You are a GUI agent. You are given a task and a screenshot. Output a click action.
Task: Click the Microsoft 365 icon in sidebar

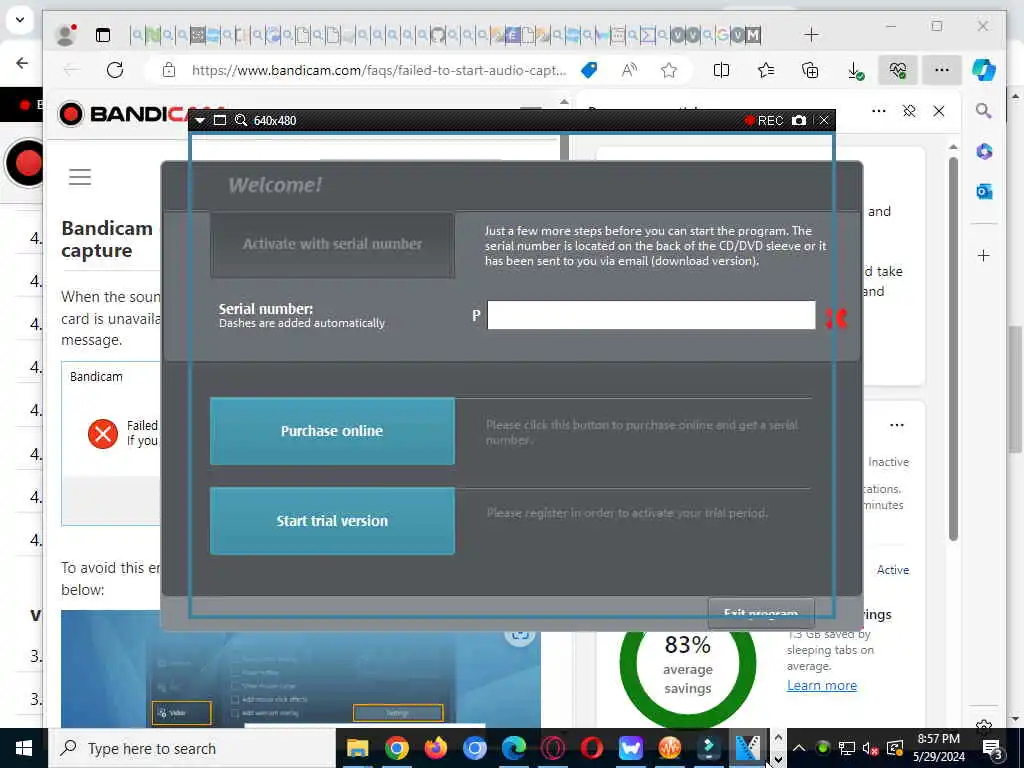[984, 152]
